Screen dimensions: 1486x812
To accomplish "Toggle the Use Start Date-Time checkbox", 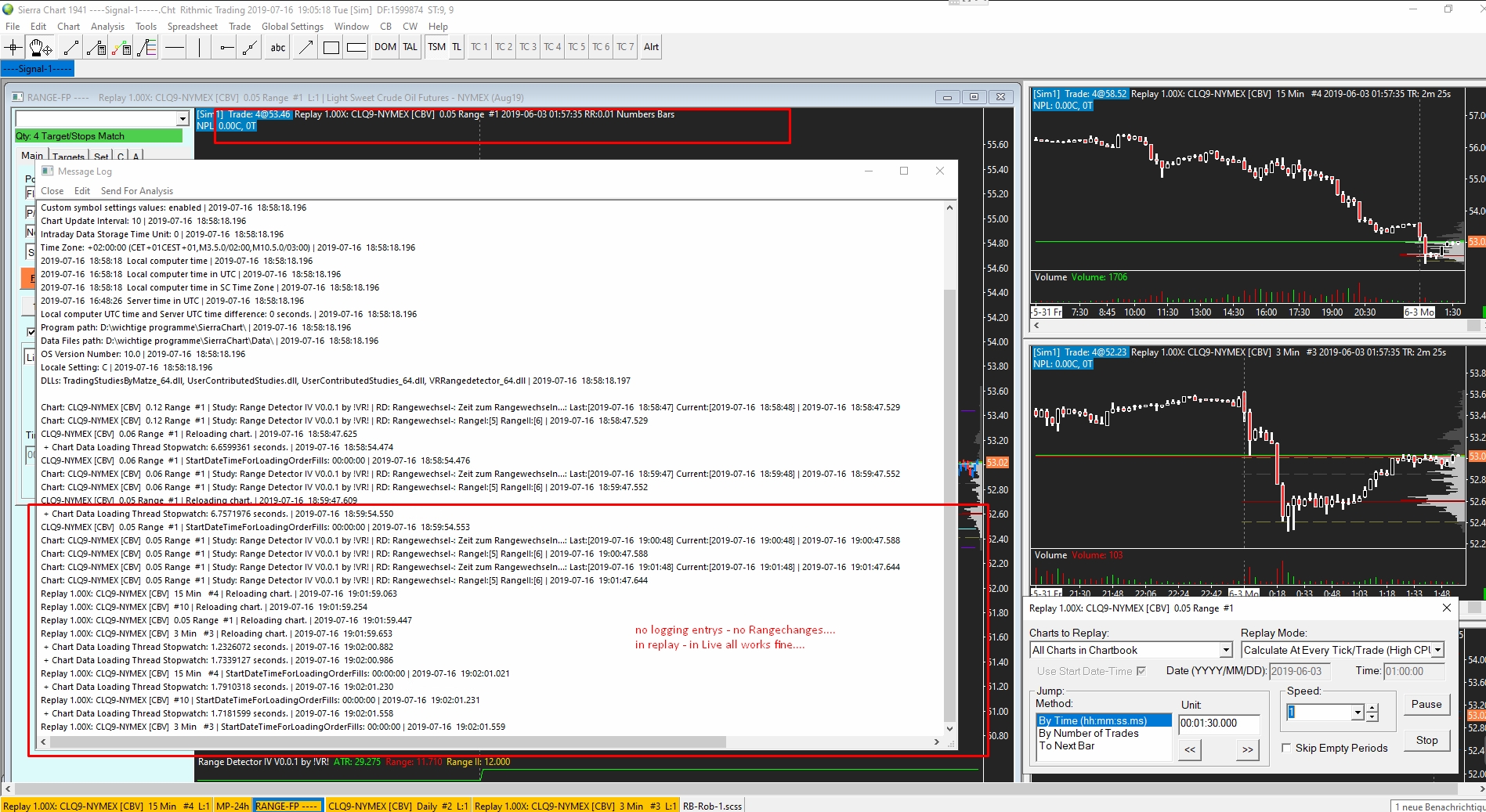I will pos(1141,671).
